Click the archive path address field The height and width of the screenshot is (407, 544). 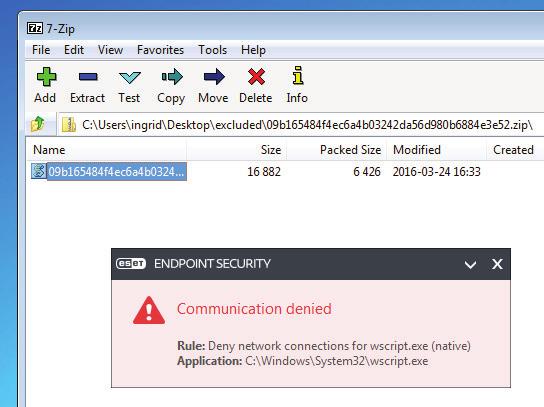pos(300,125)
